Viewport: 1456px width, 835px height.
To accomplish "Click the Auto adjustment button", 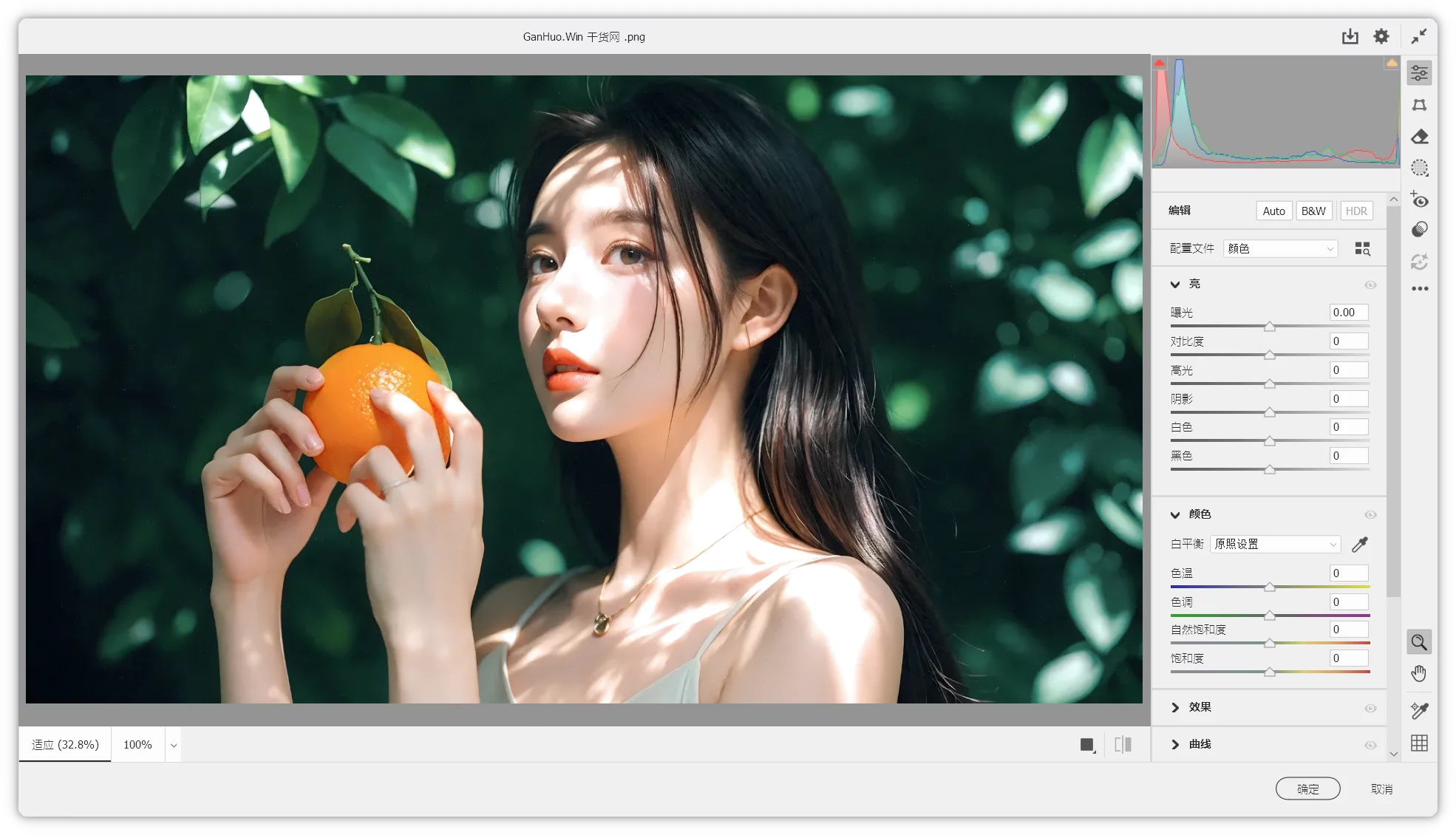I will tap(1273, 211).
